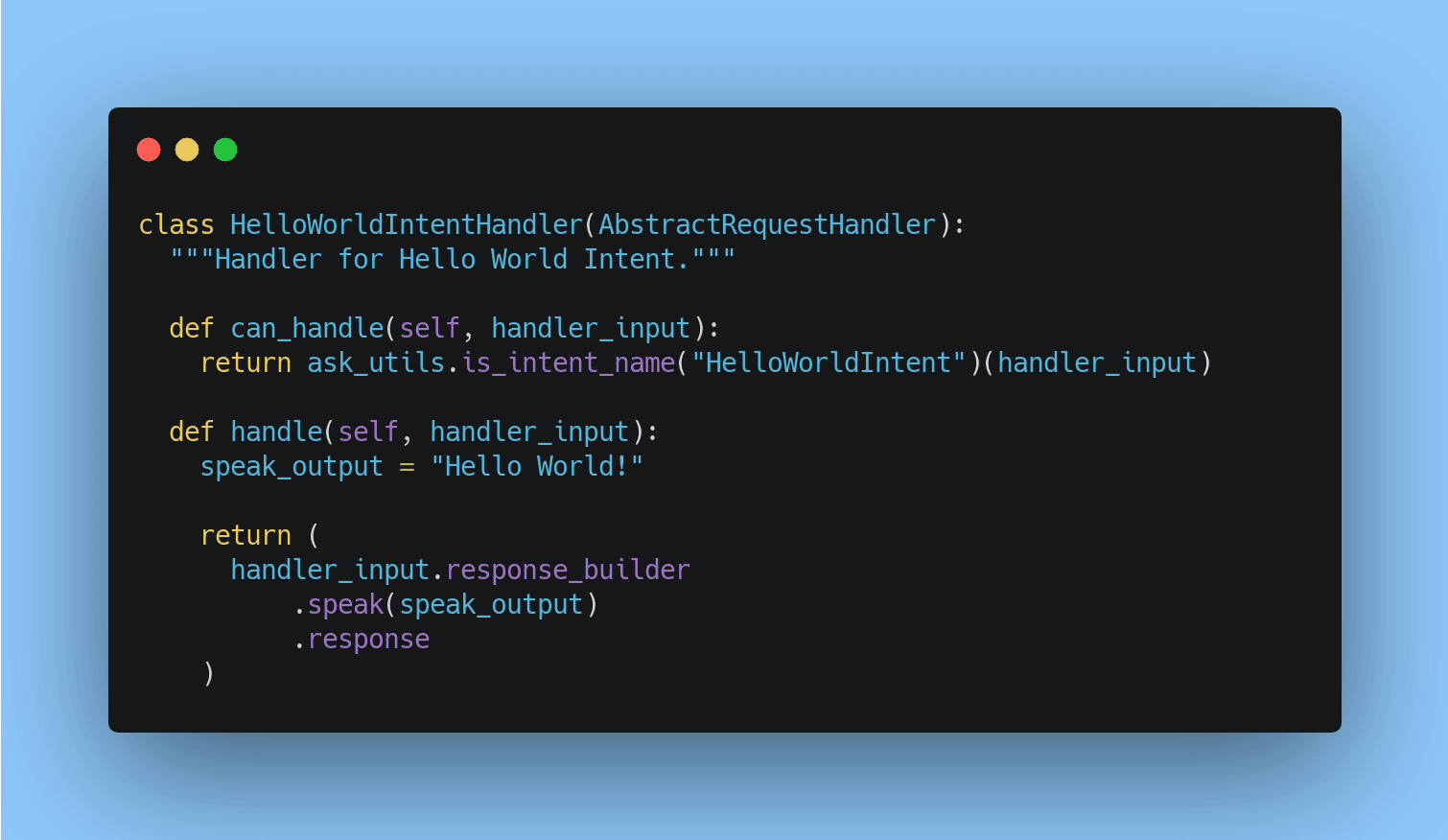Click the "HelloWorldIntent" string literal
The width and height of the screenshot is (1448, 840).
[829, 363]
